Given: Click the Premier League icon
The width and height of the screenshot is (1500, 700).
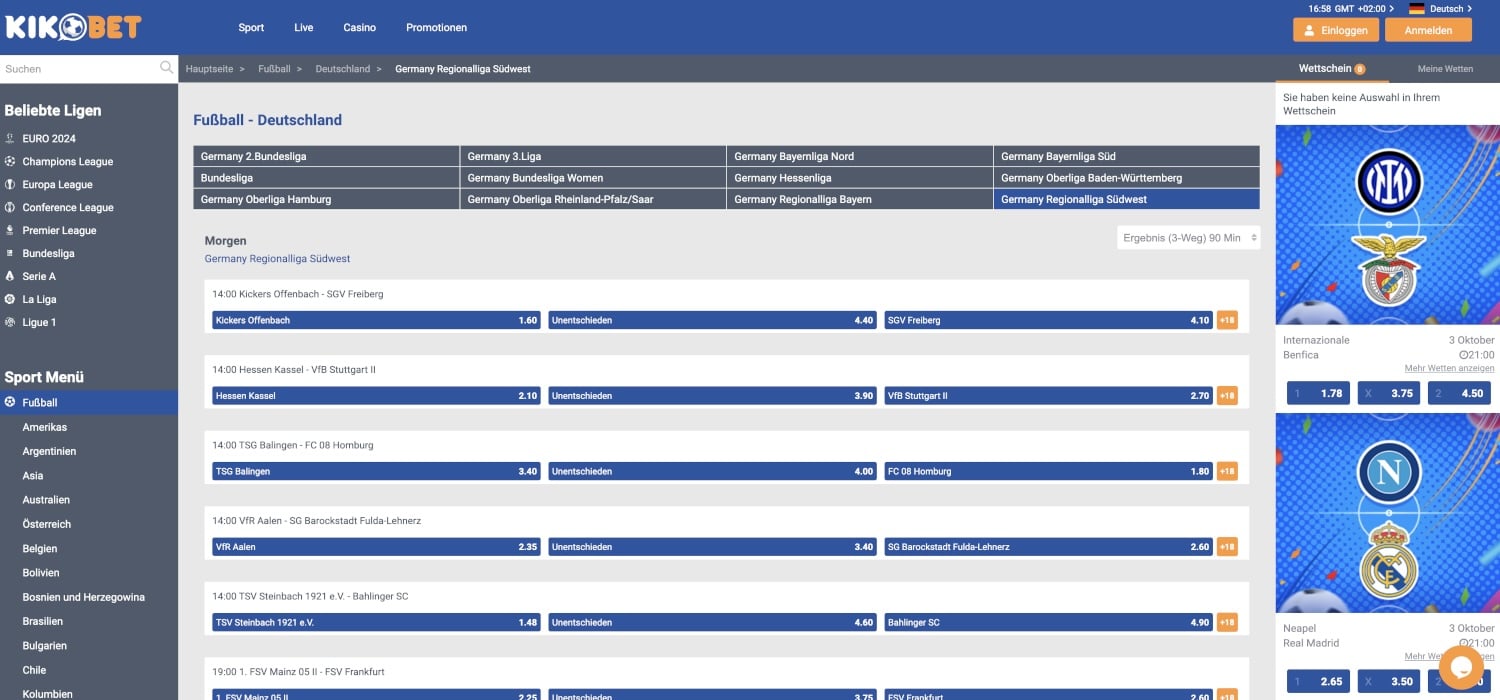Looking at the screenshot, I should [10, 230].
